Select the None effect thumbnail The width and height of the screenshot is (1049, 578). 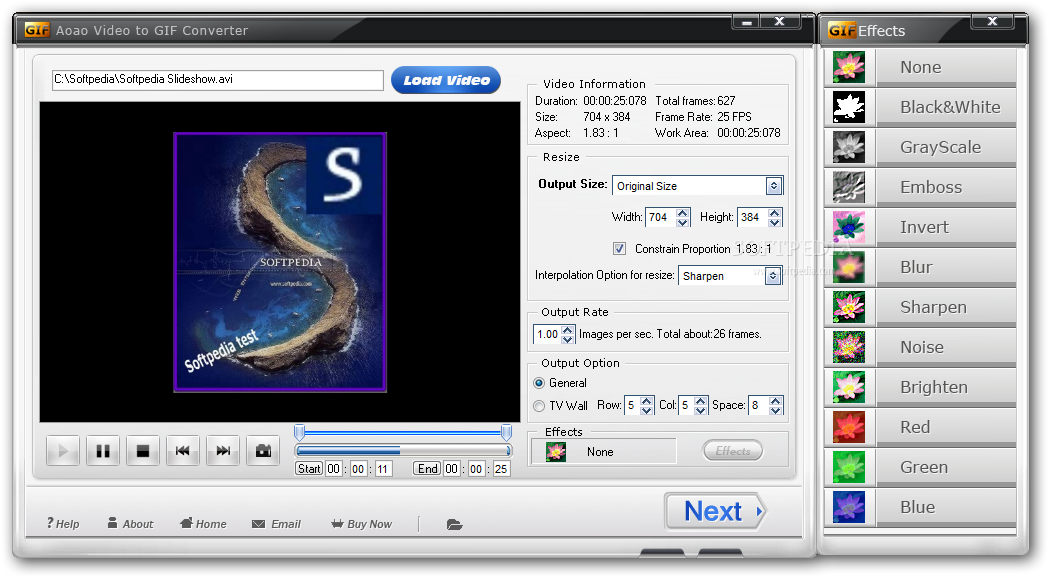849,67
